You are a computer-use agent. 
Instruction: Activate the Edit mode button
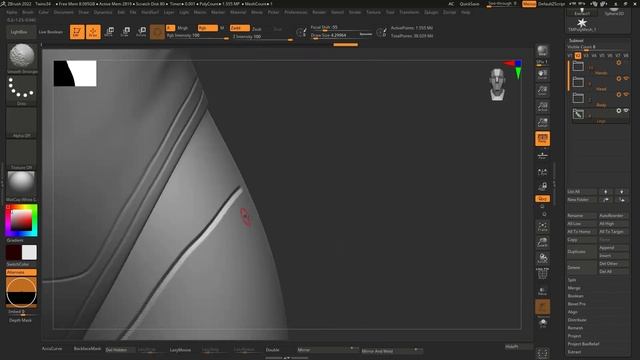pyautogui.click(x=77, y=32)
